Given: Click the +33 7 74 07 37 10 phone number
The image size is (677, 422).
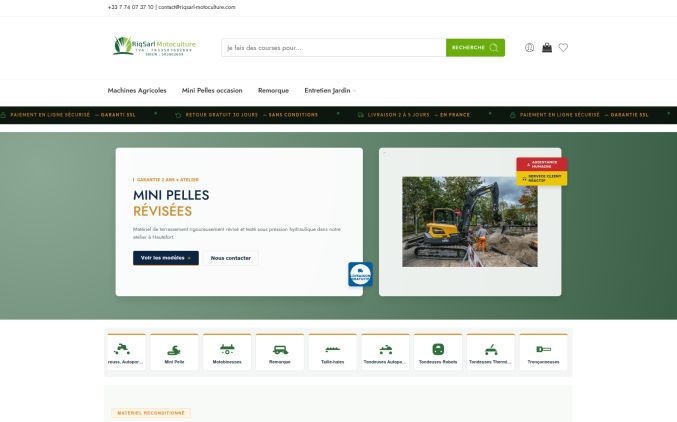Looking at the screenshot, I should (130, 7).
